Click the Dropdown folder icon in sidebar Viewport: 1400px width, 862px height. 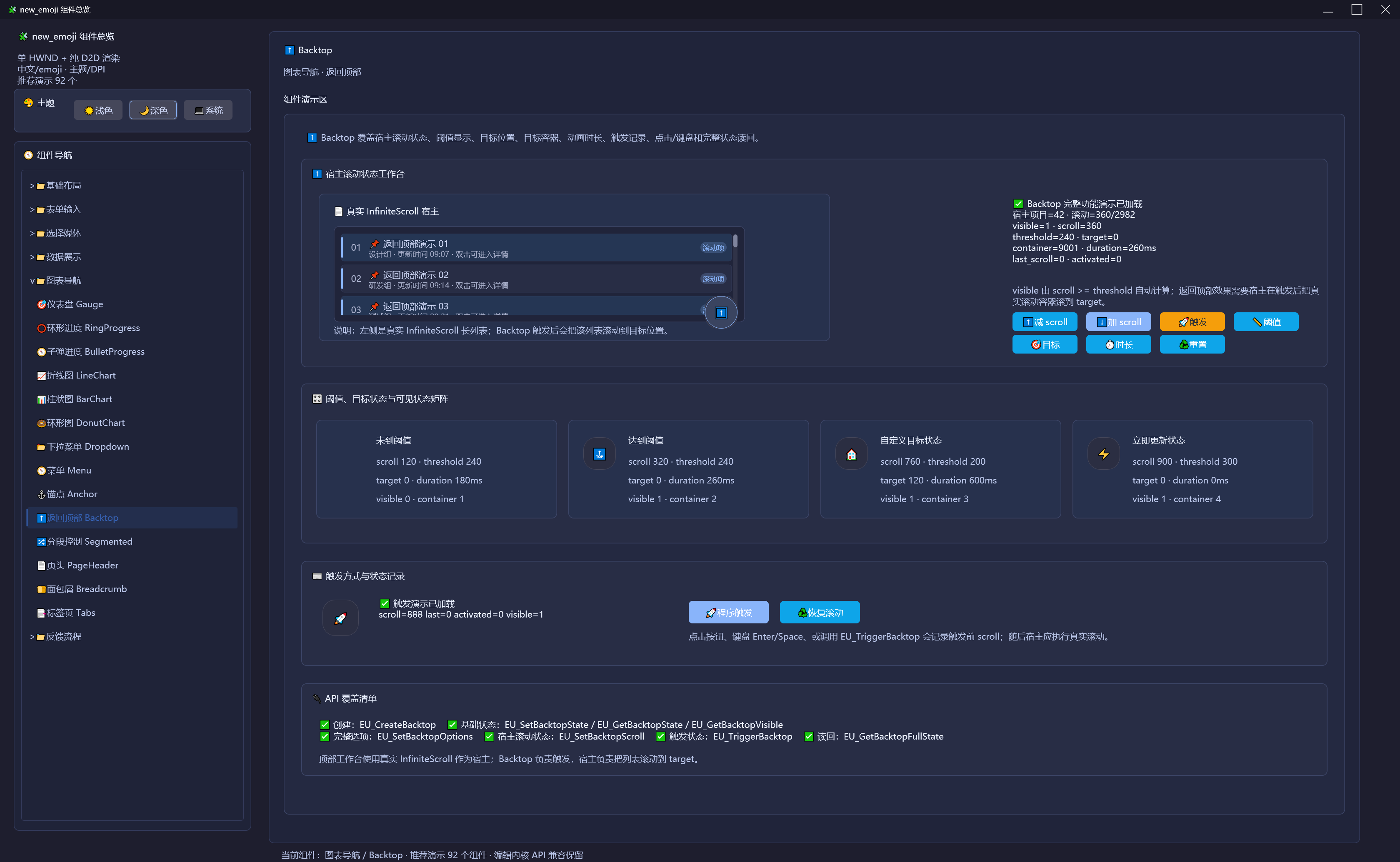41,447
